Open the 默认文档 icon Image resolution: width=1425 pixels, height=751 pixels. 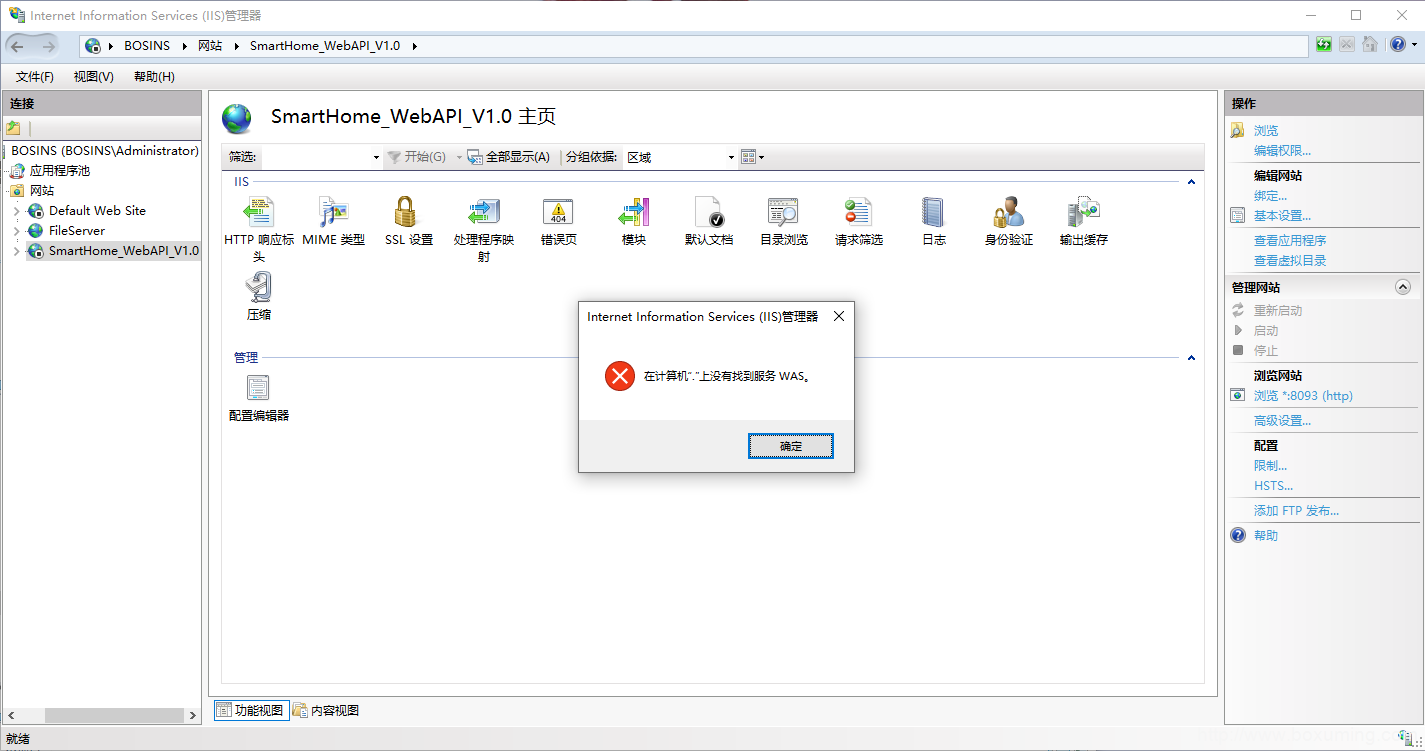click(x=709, y=221)
